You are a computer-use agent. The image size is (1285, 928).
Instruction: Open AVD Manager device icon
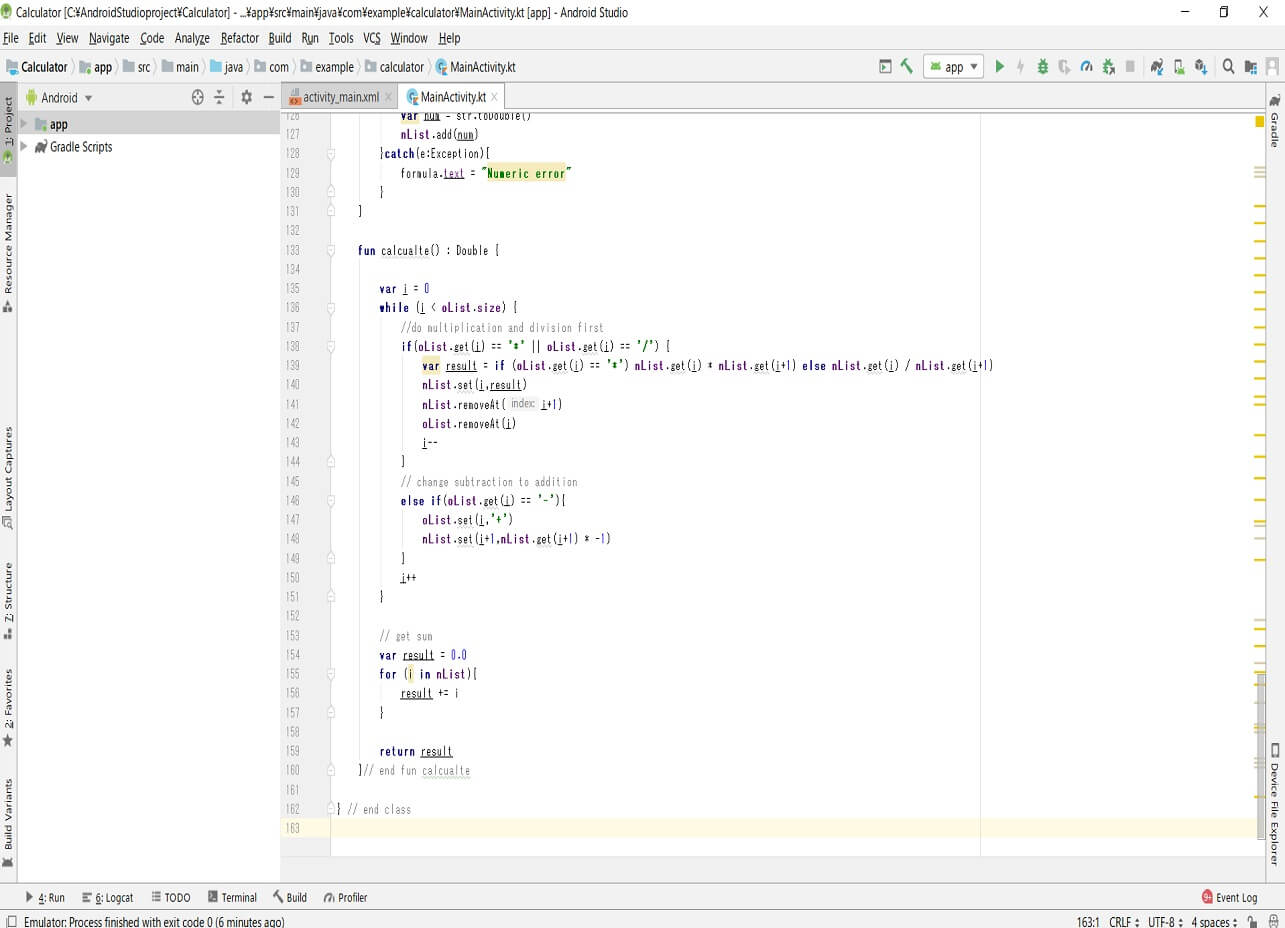coord(1179,67)
